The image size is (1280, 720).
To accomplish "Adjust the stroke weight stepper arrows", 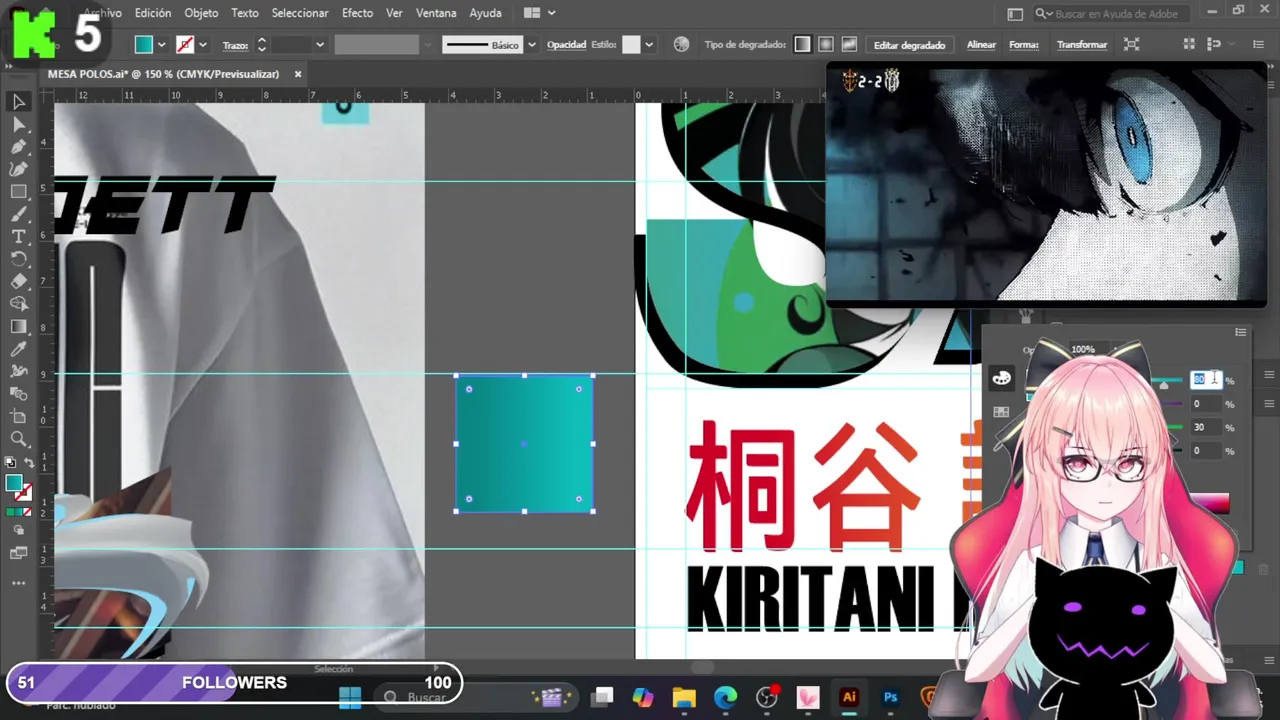I will coord(262,45).
